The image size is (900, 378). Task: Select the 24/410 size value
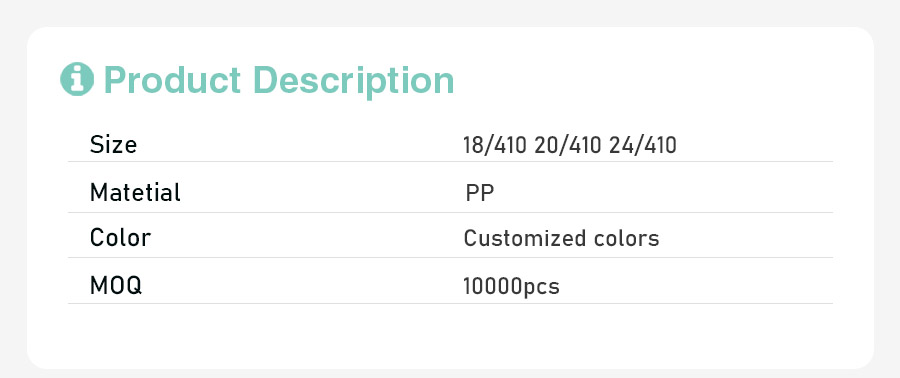(x=643, y=146)
